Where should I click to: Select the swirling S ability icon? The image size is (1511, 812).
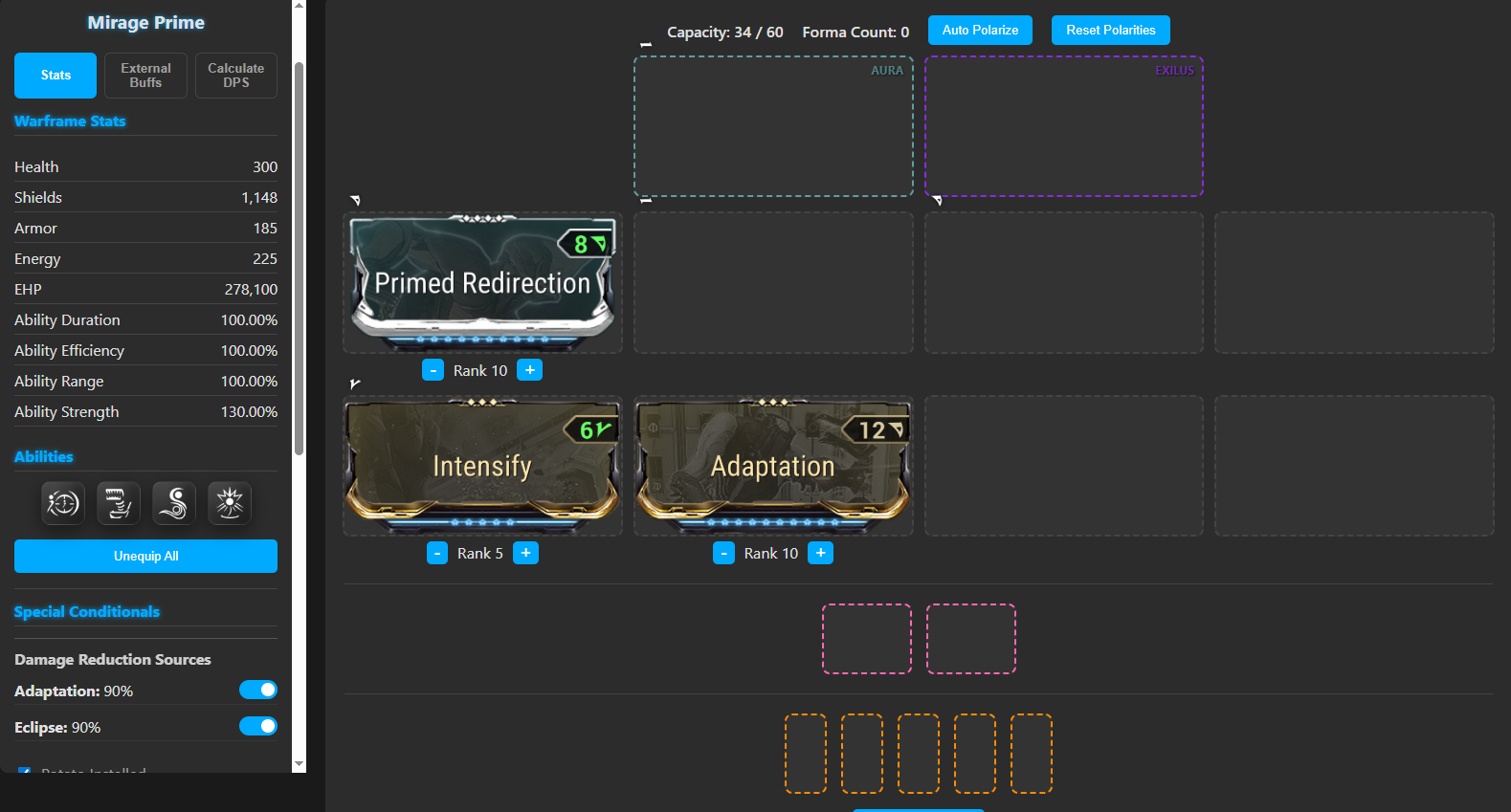(174, 503)
